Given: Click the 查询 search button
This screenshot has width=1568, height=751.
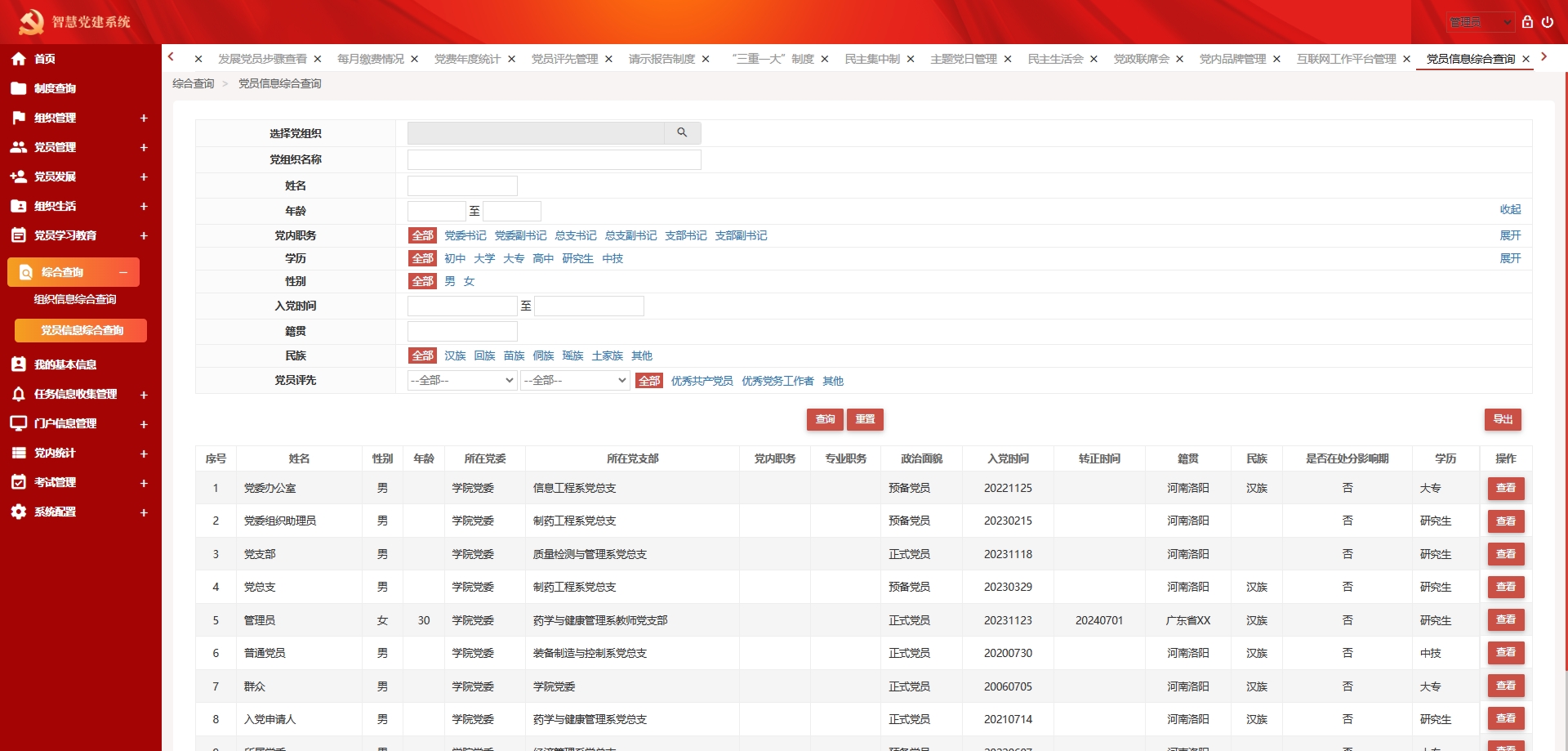Looking at the screenshot, I should [x=825, y=419].
